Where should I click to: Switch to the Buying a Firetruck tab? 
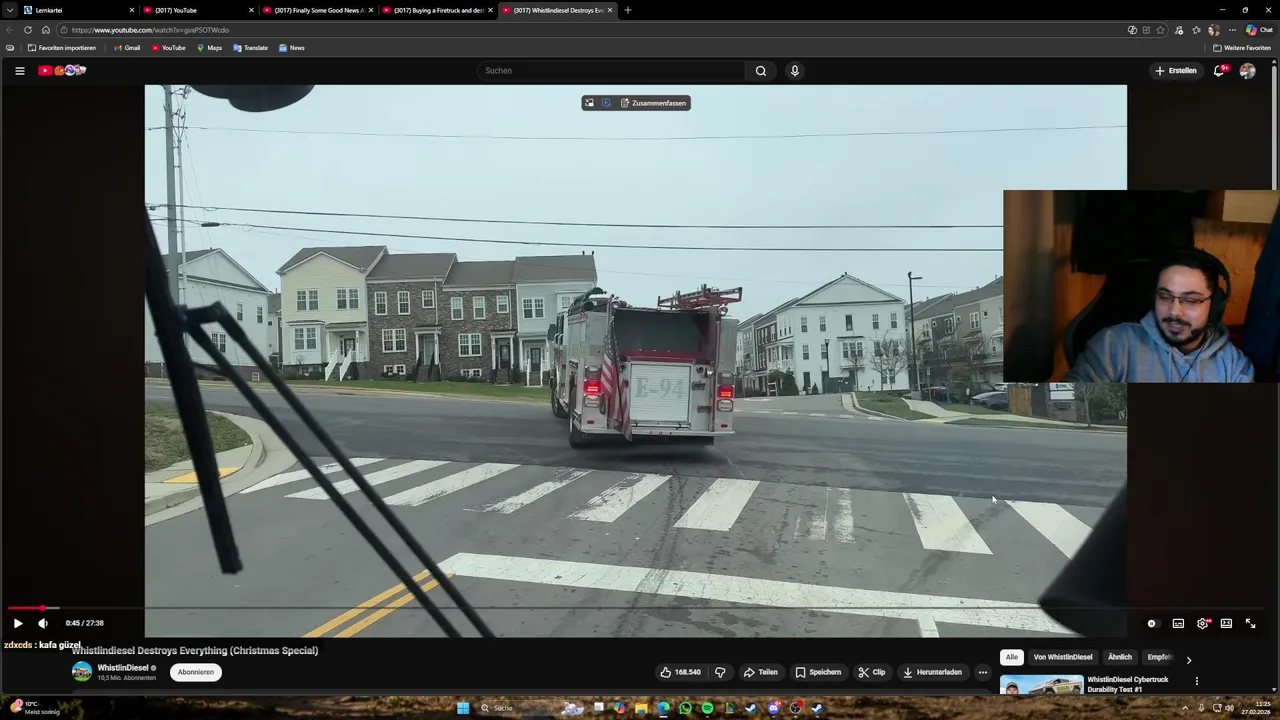coord(438,10)
